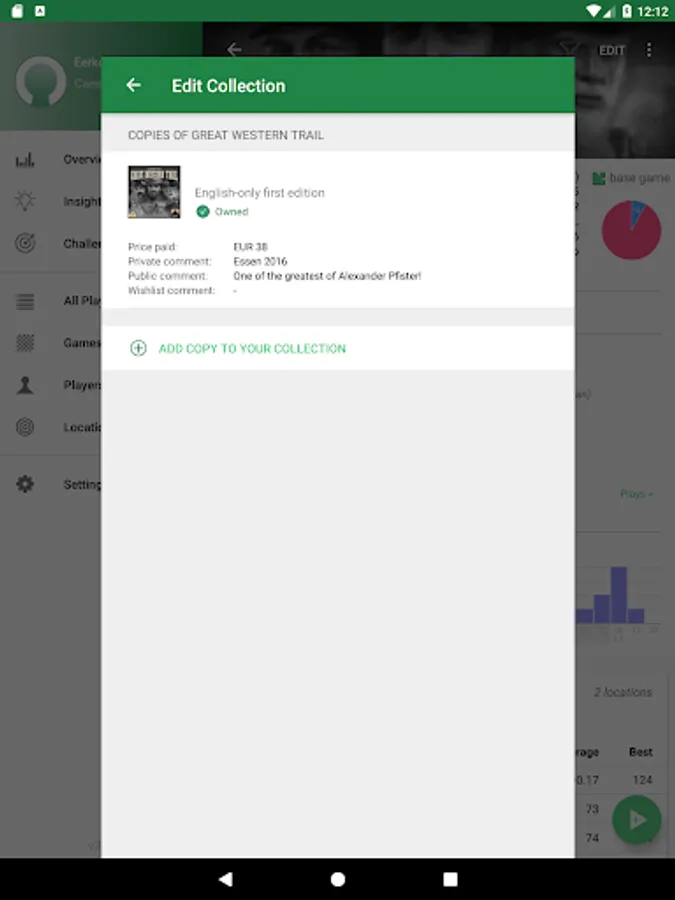Tap the SD card notification icon
Image resolution: width=675 pixels, height=900 pixels.
coord(17,11)
